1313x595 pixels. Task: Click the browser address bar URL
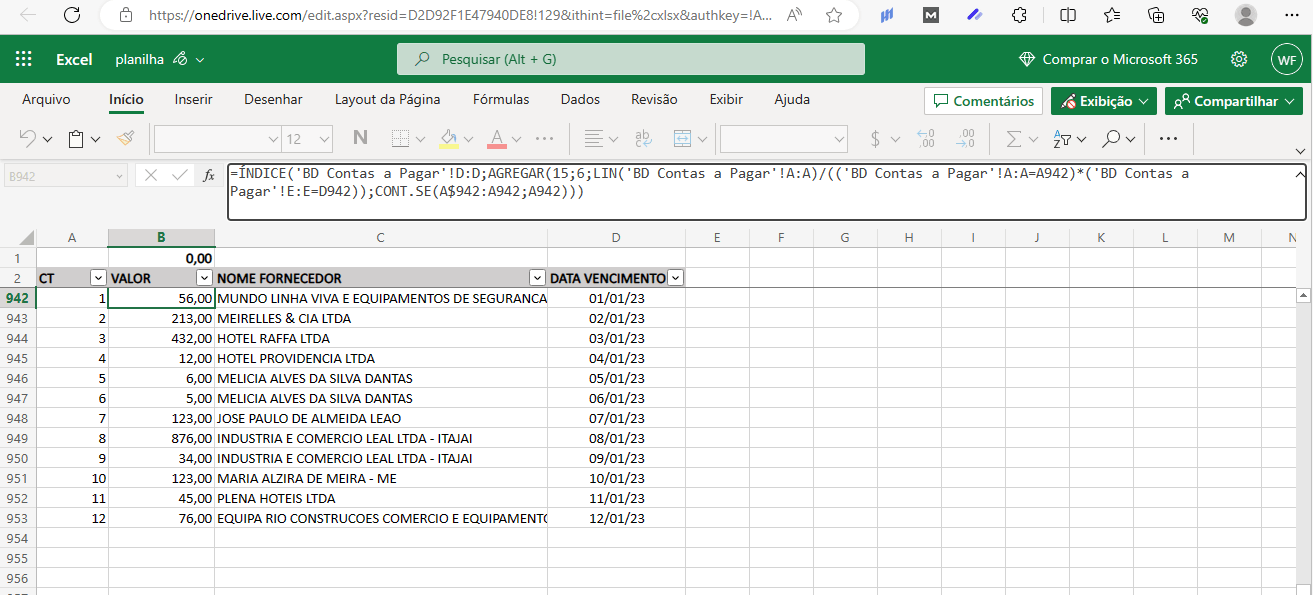pos(460,15)
